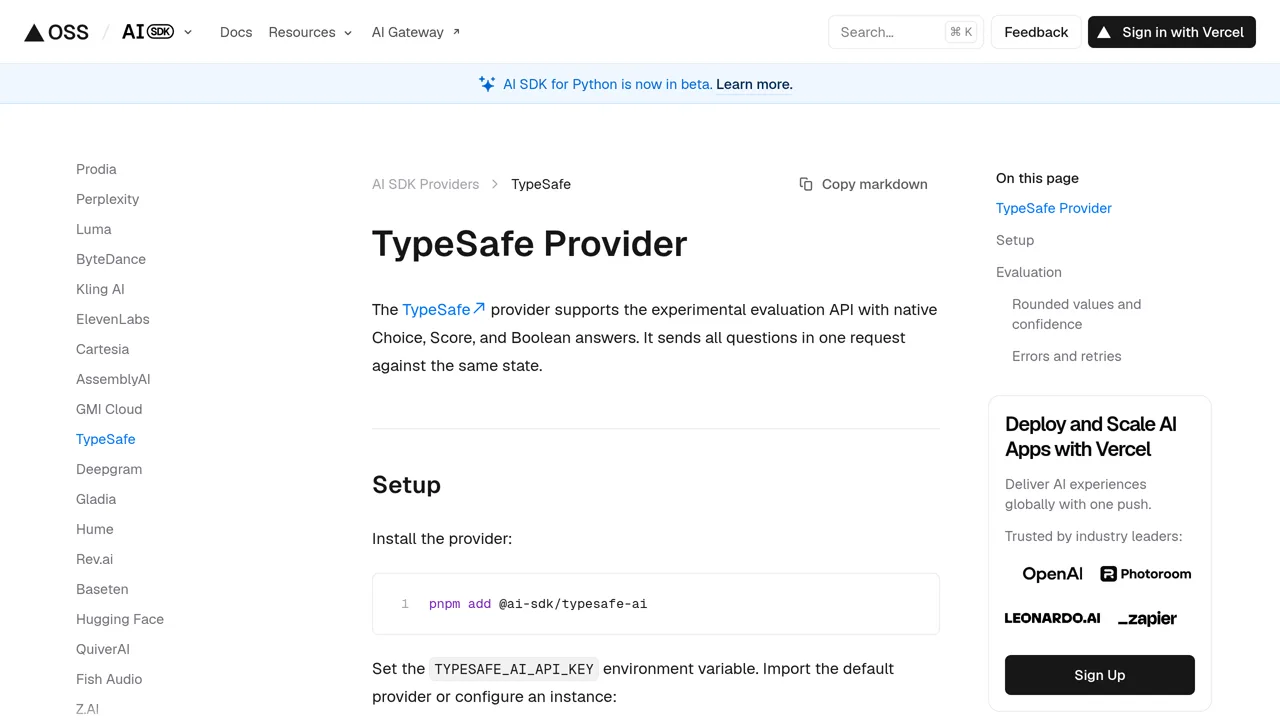This screenshot has width=1280, height=720.
Task: Click the TYPESAFE_AI_API_KEY inline code
Action: tap(514, 669)
